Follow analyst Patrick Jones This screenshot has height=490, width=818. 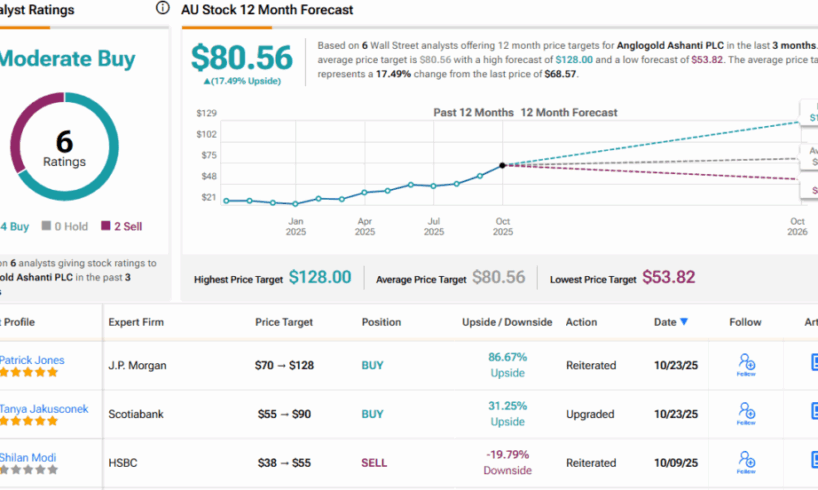(745, 364)
